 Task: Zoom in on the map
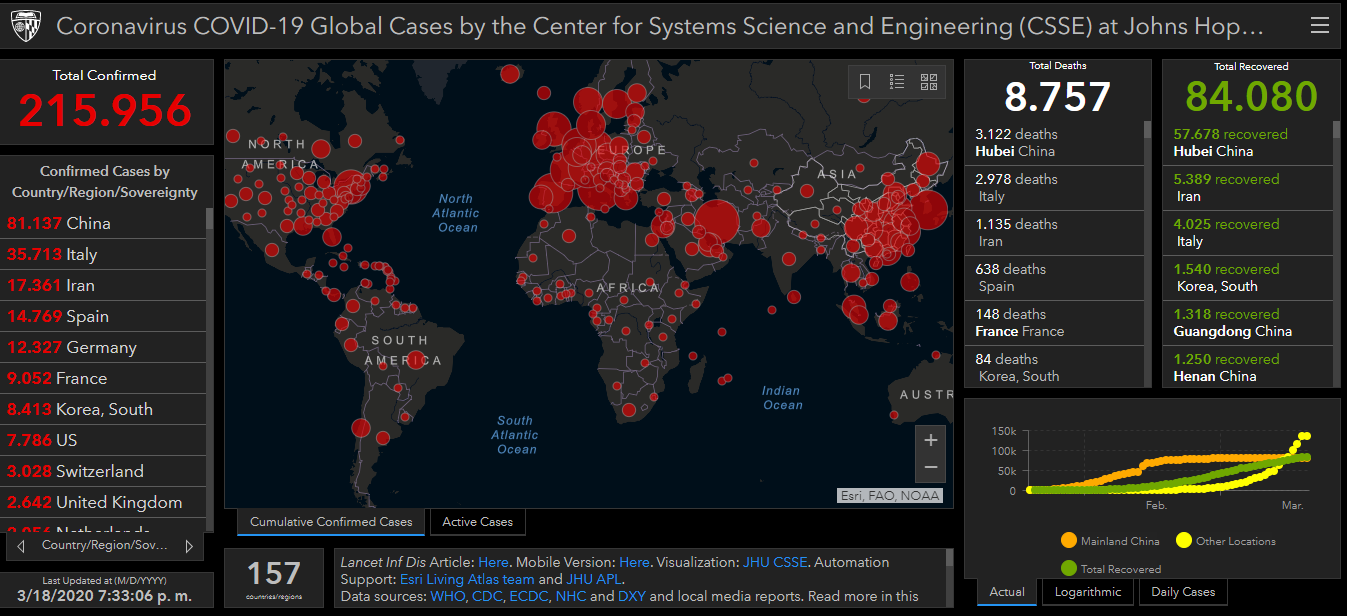click(x=930, y=440)
